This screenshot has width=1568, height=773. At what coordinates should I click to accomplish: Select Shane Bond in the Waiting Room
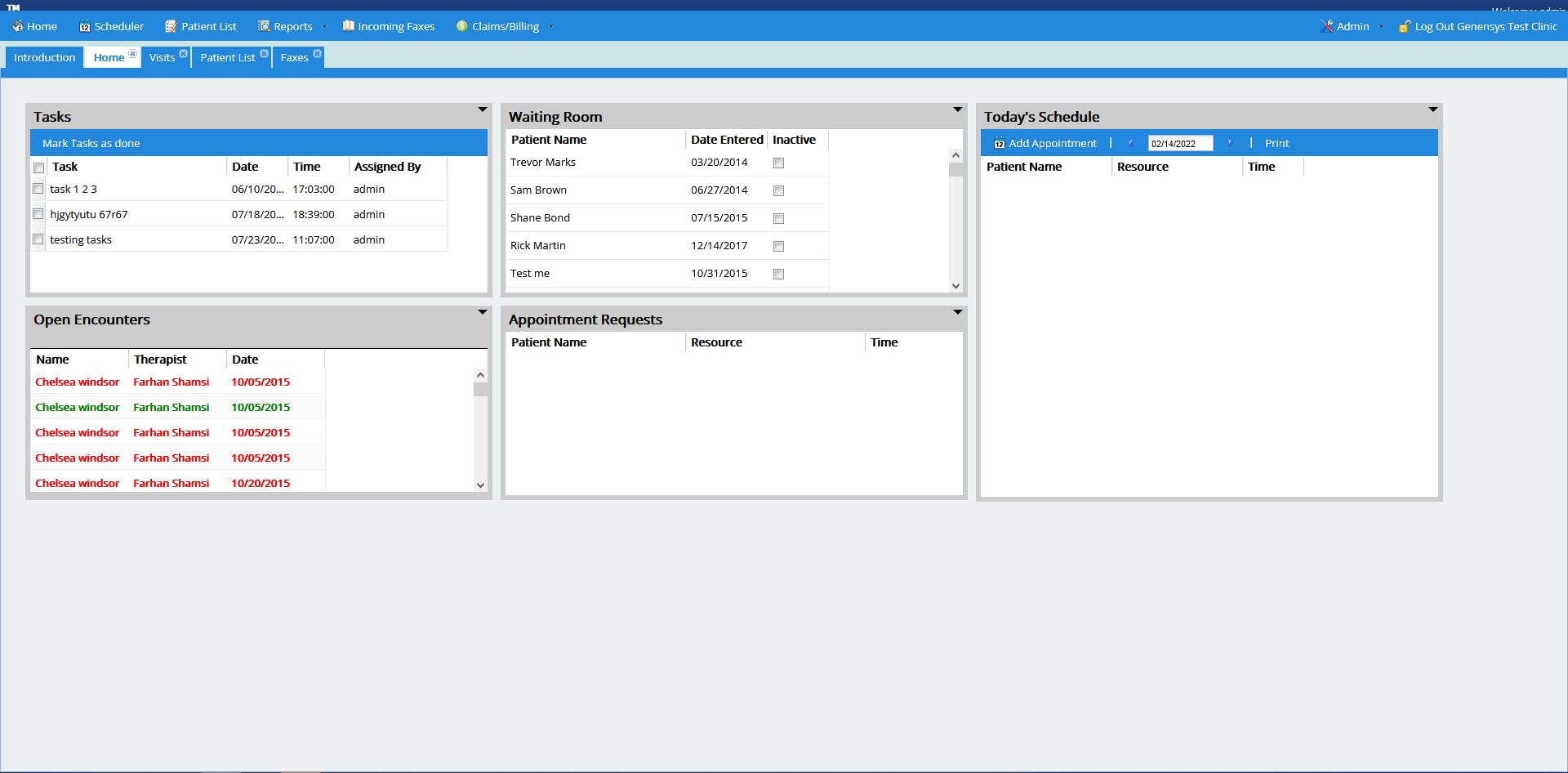(540, 217)
